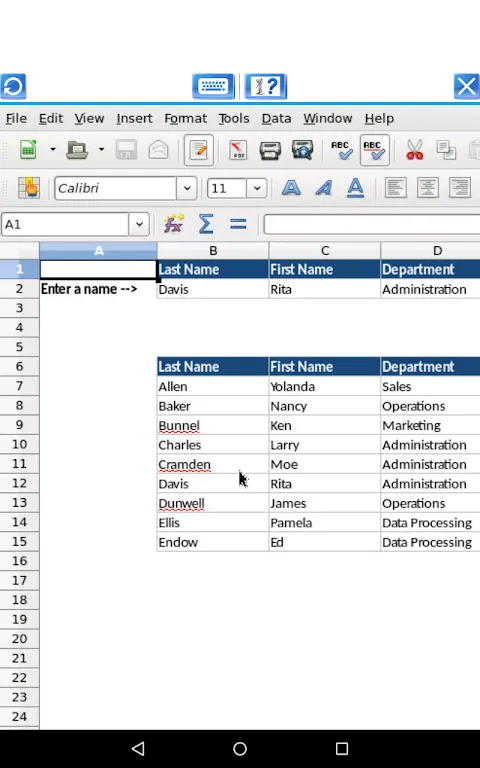Open Print Preview from the toolbar
Viewport: 480px width, 768px height.
pos(302,150)
